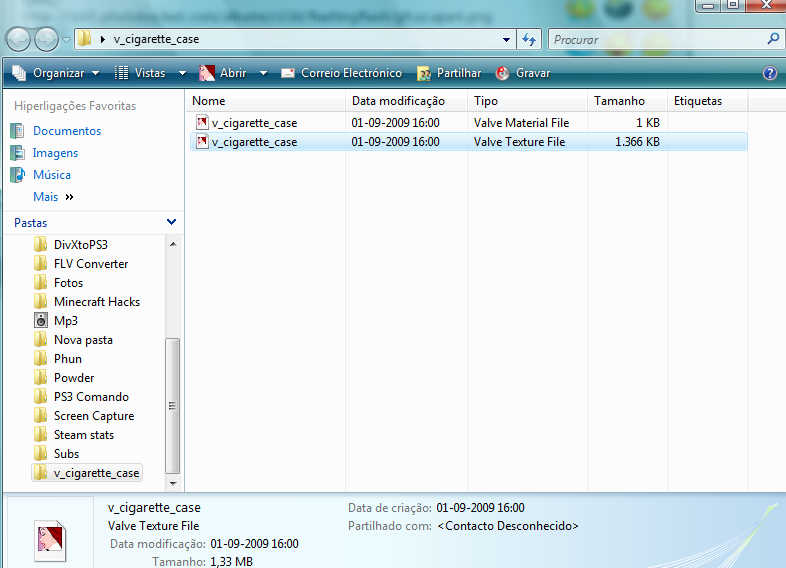
Task: Select the Steam stats folder
Action: [84, 435]
